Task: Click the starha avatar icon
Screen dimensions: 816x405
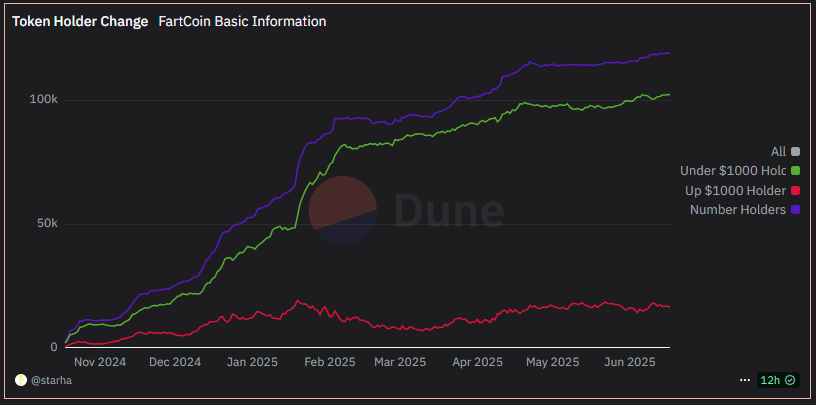Action: pos(20,381)
